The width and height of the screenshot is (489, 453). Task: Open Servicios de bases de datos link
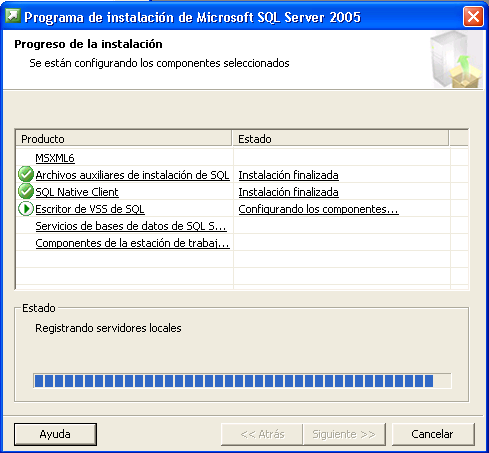click(x=131, y=226)
